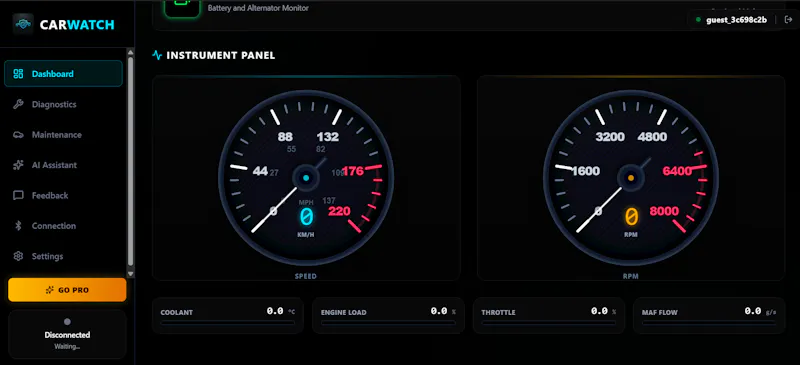Click the Dashboard grid icon
Image resolution: width=800 pixels, height=365 pixels.
click(x=18, y=74)
